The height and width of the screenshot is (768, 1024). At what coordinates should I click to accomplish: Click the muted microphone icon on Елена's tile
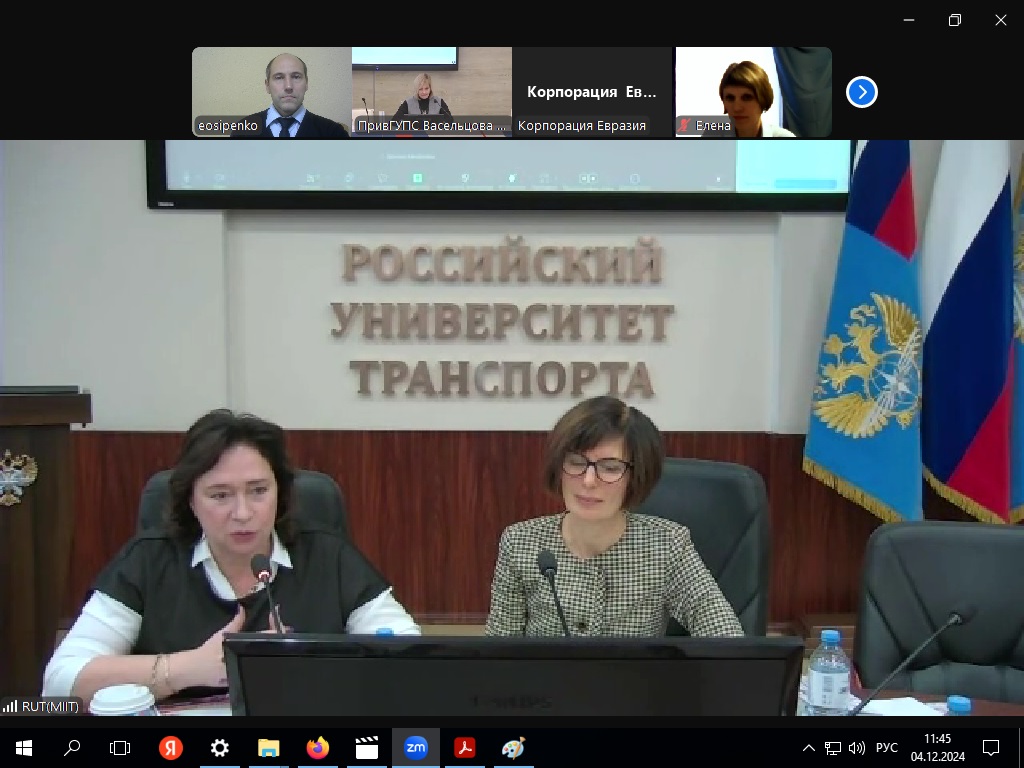tap(685, 126)
